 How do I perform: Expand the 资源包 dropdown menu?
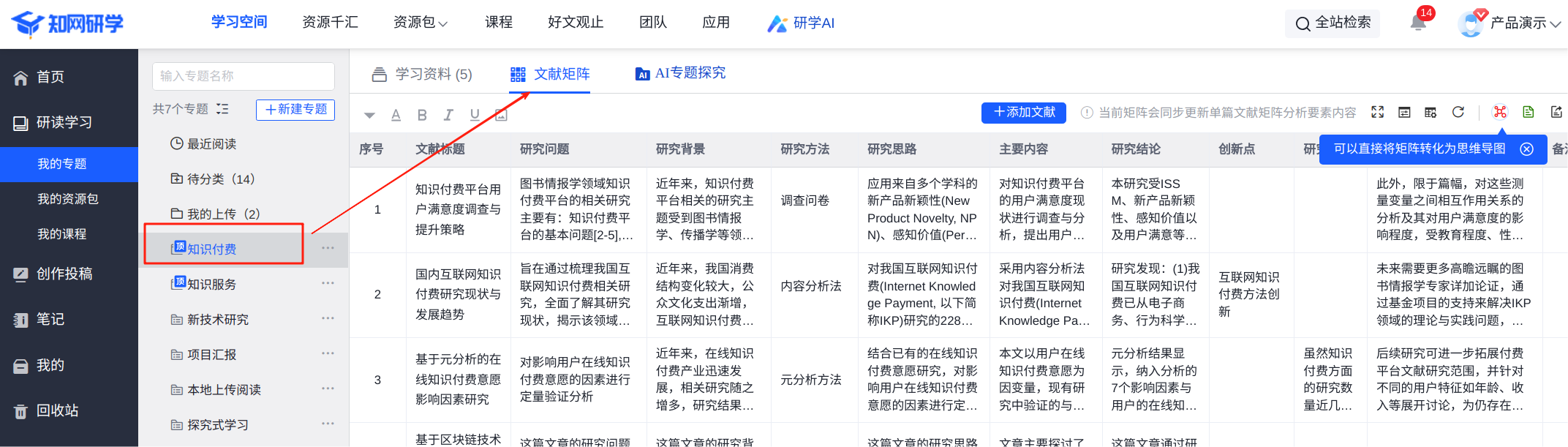click(x=420, y=23)
